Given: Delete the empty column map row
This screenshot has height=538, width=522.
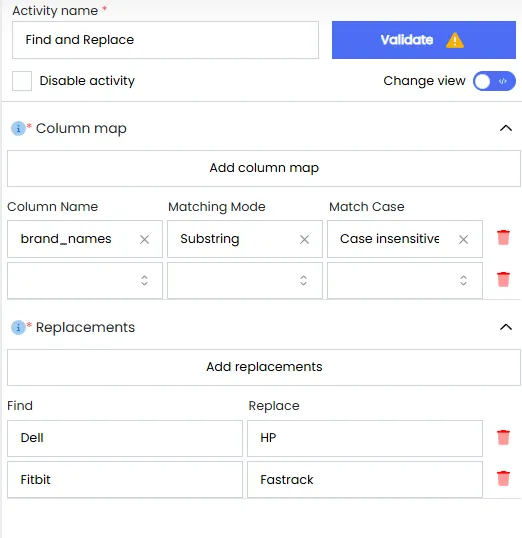Looking at the screenshot, I should click(x=503, y=279).
